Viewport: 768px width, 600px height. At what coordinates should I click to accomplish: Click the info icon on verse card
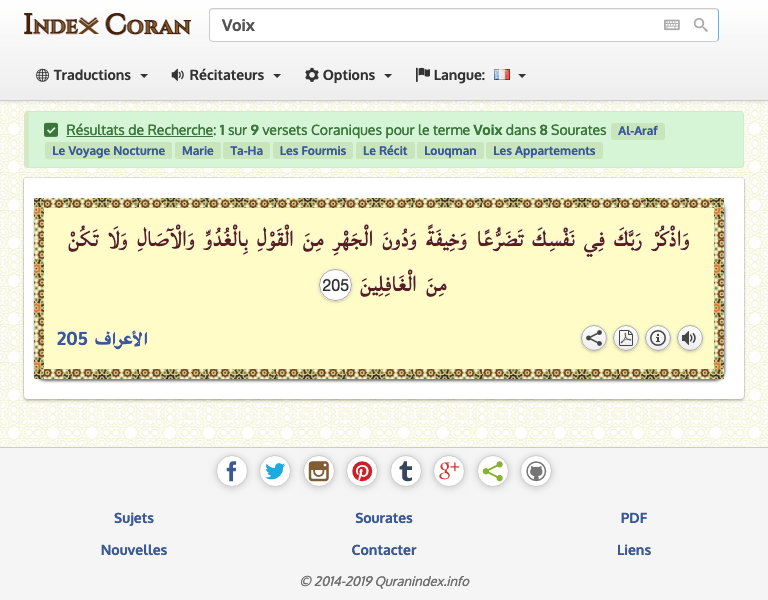[658, 338]
